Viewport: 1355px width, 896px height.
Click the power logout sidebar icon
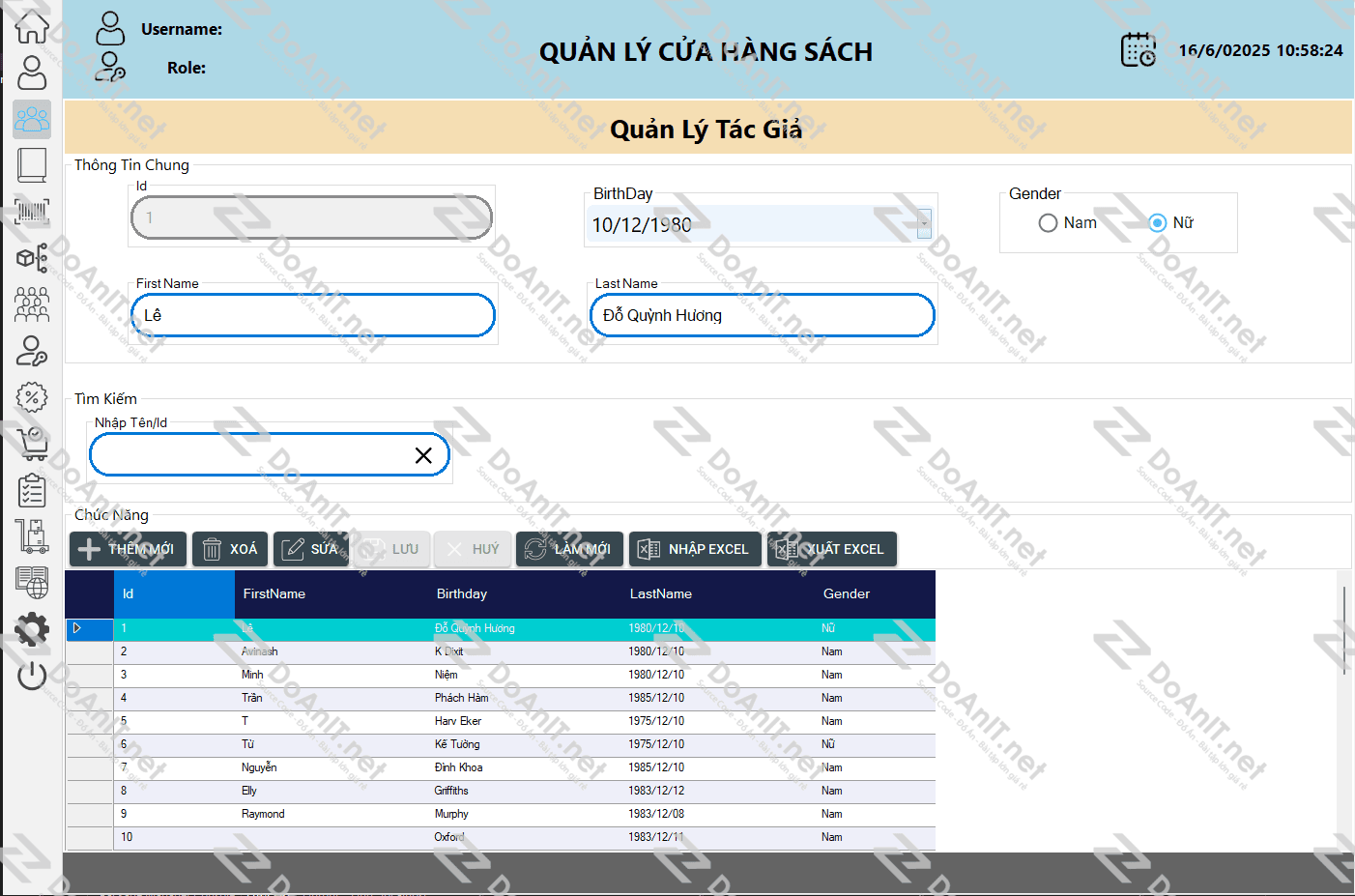click(x=32, y=676)
